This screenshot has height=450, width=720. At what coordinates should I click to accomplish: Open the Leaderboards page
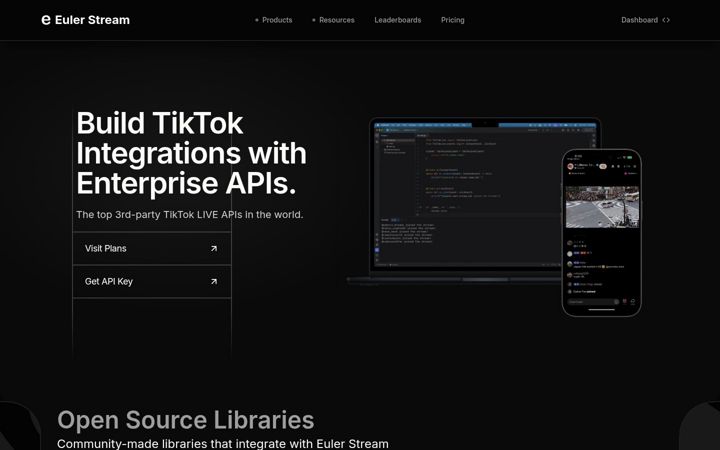tap(398, 20)
